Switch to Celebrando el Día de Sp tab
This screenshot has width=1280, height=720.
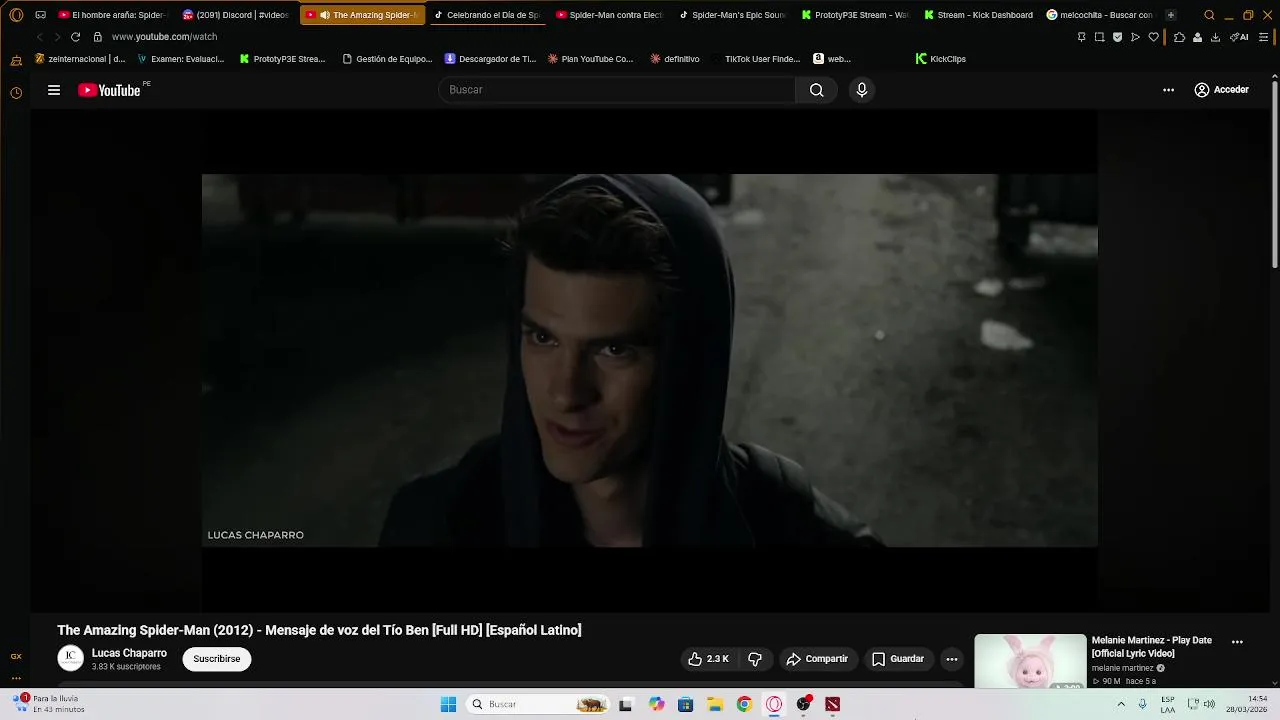487,15
